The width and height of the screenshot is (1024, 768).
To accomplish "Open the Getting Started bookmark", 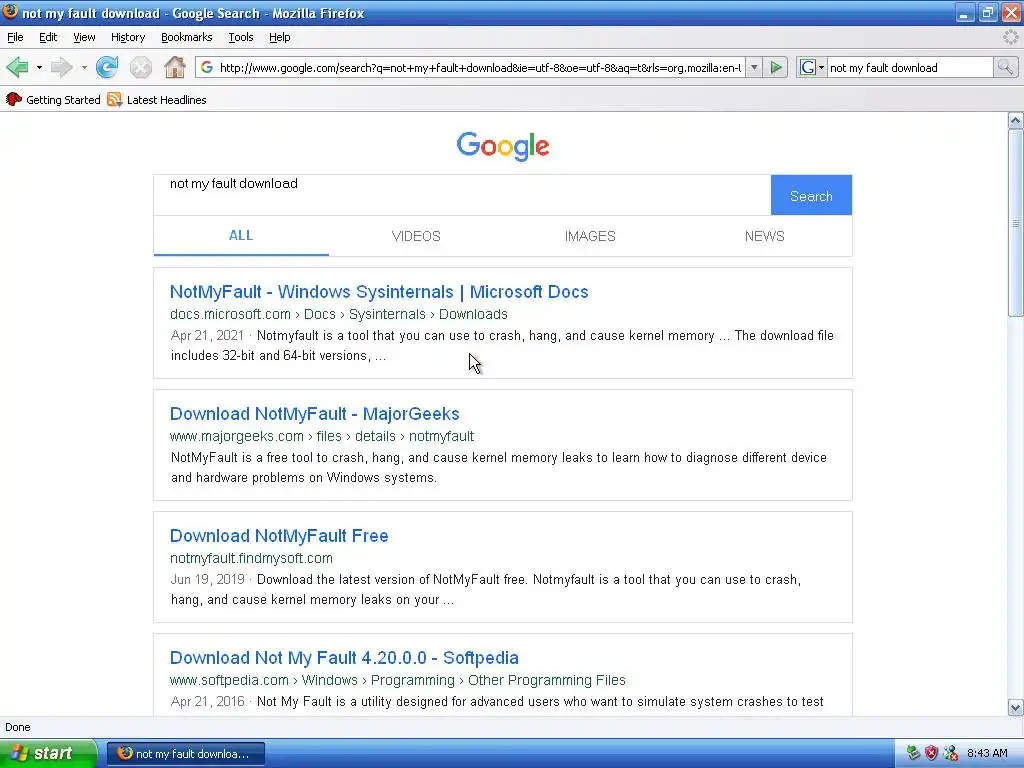I will point(54,100).
